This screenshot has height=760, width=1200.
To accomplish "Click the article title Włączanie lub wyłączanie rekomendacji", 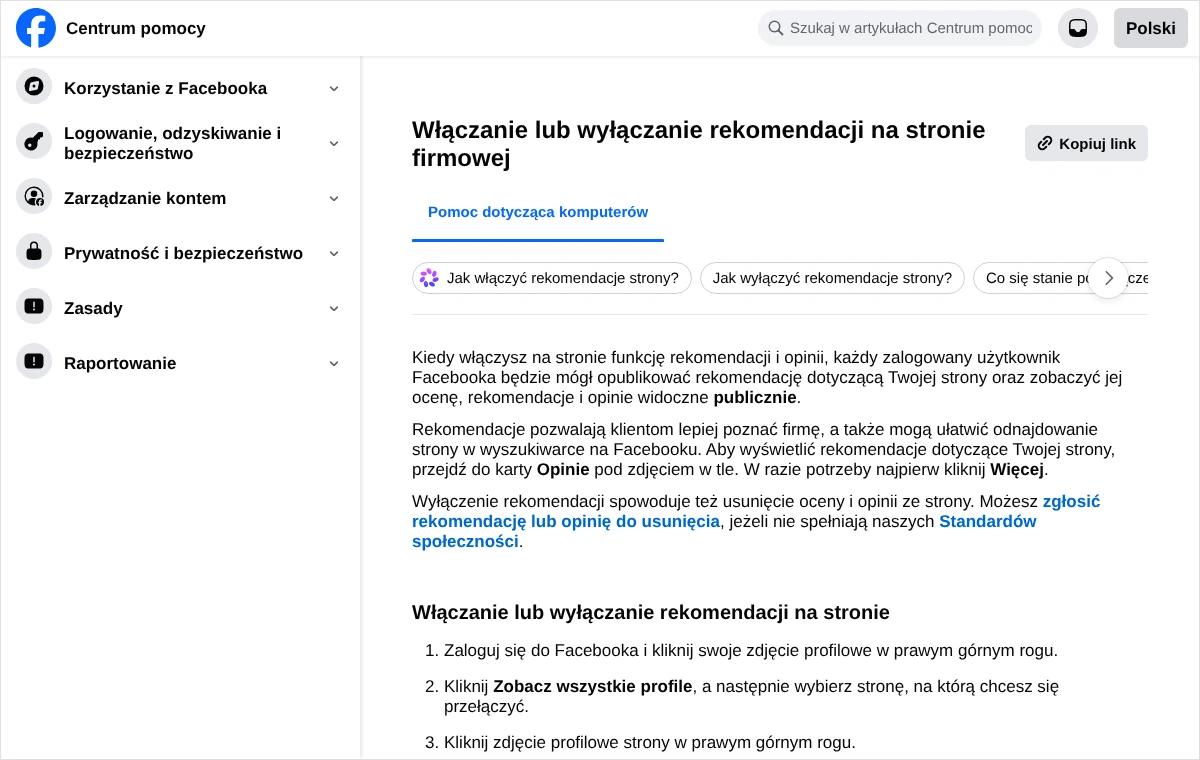I will (x=699, y=144).
